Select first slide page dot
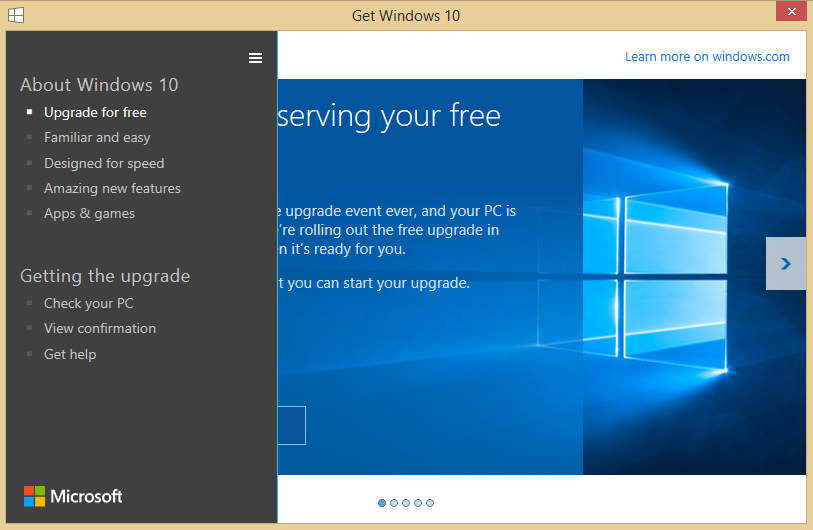This screenshot has height=530, width=813. point(382,503)
